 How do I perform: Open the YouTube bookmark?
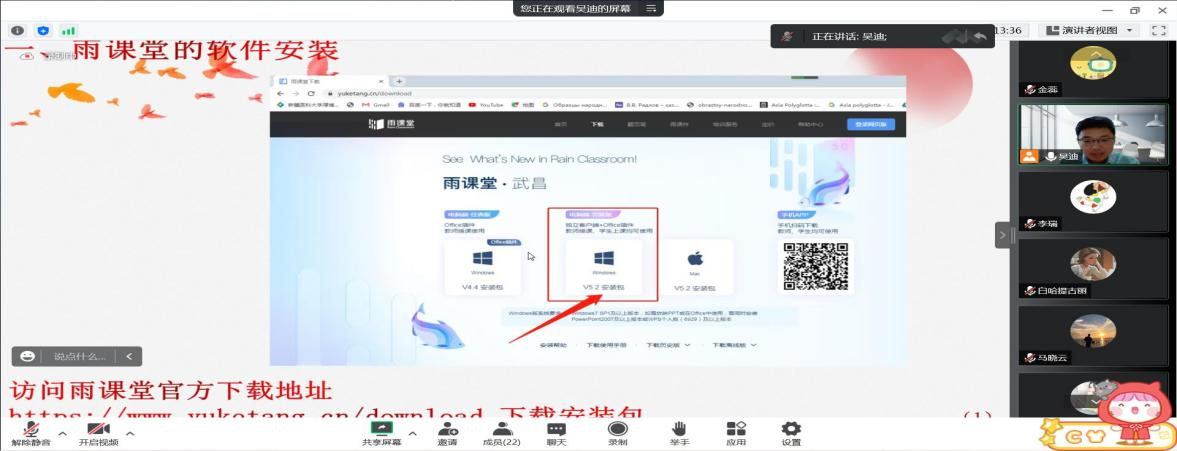click(486, 105)
